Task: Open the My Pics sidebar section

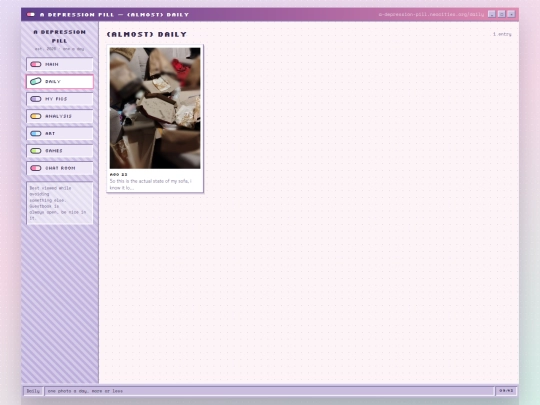Action: [60, 99]
